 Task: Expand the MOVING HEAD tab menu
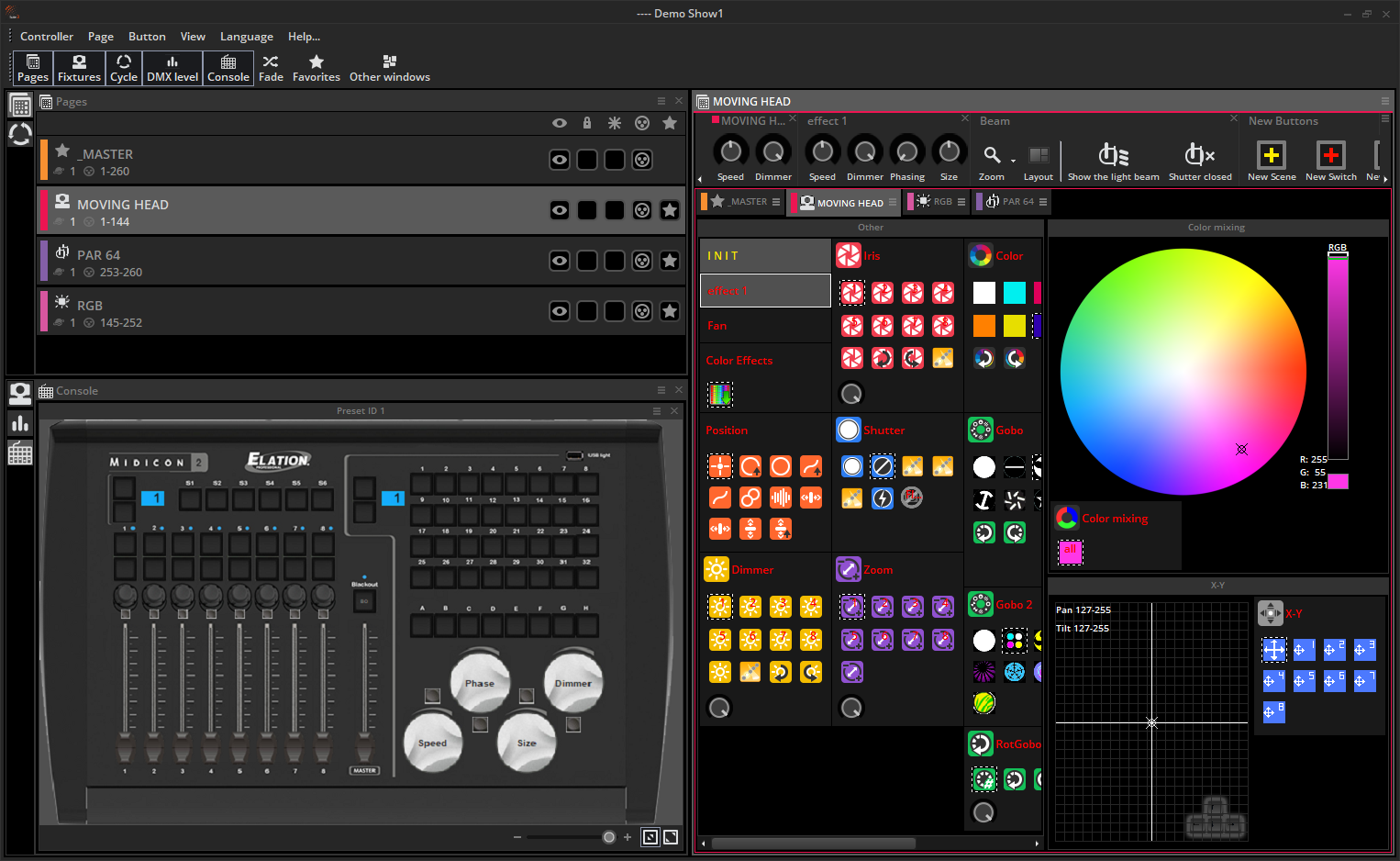point(892,202)
